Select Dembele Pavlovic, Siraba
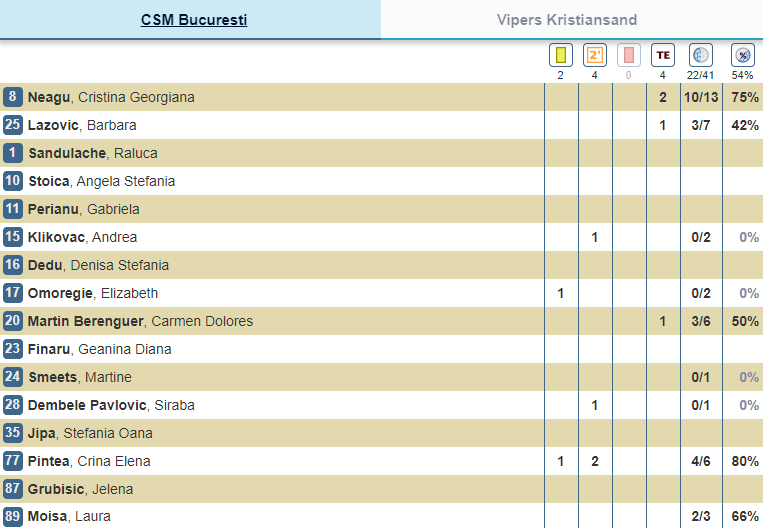The width and height of the screenshot is (763, 528). click(111, 405)
